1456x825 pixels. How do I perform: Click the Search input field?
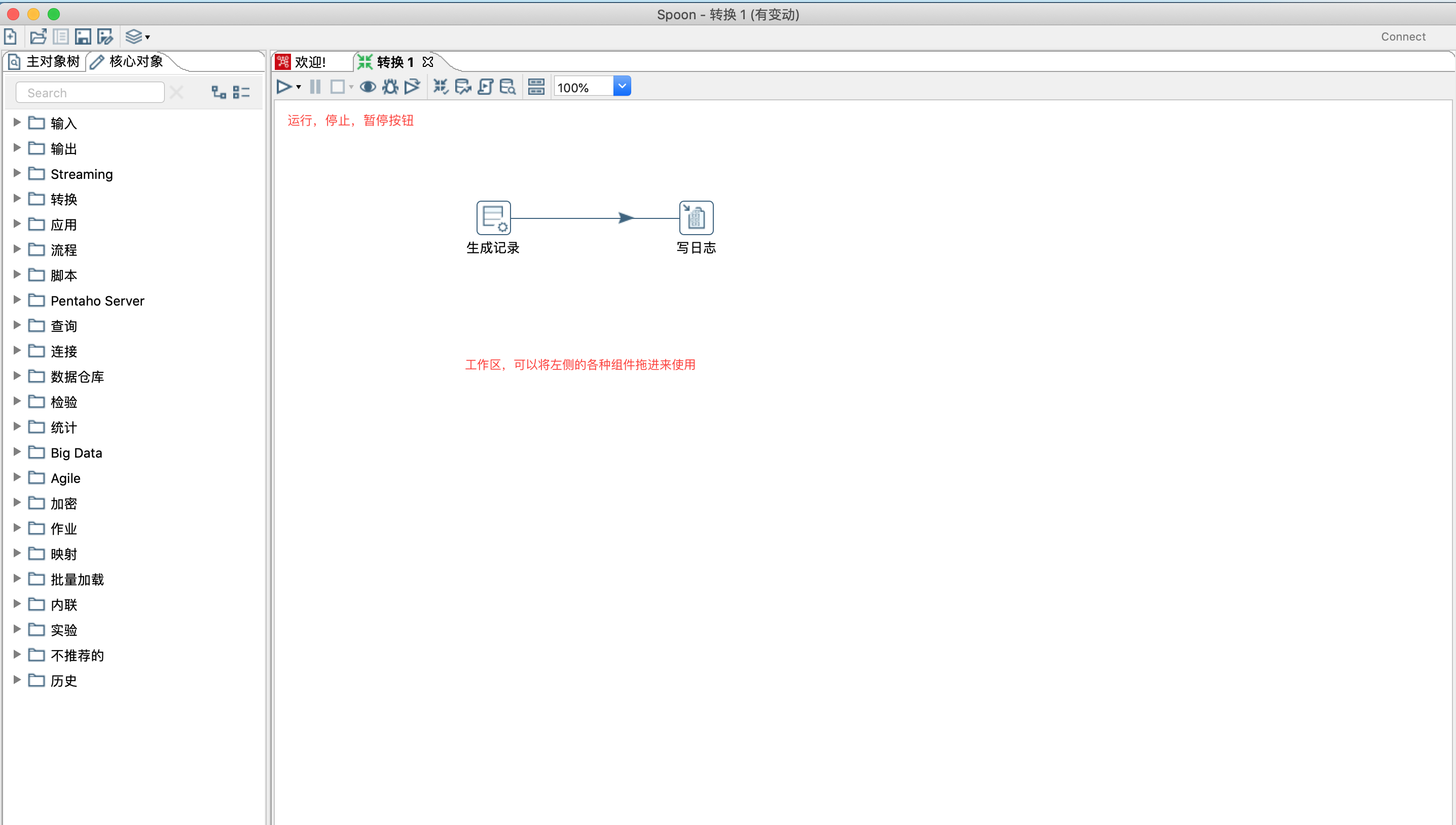91,92
